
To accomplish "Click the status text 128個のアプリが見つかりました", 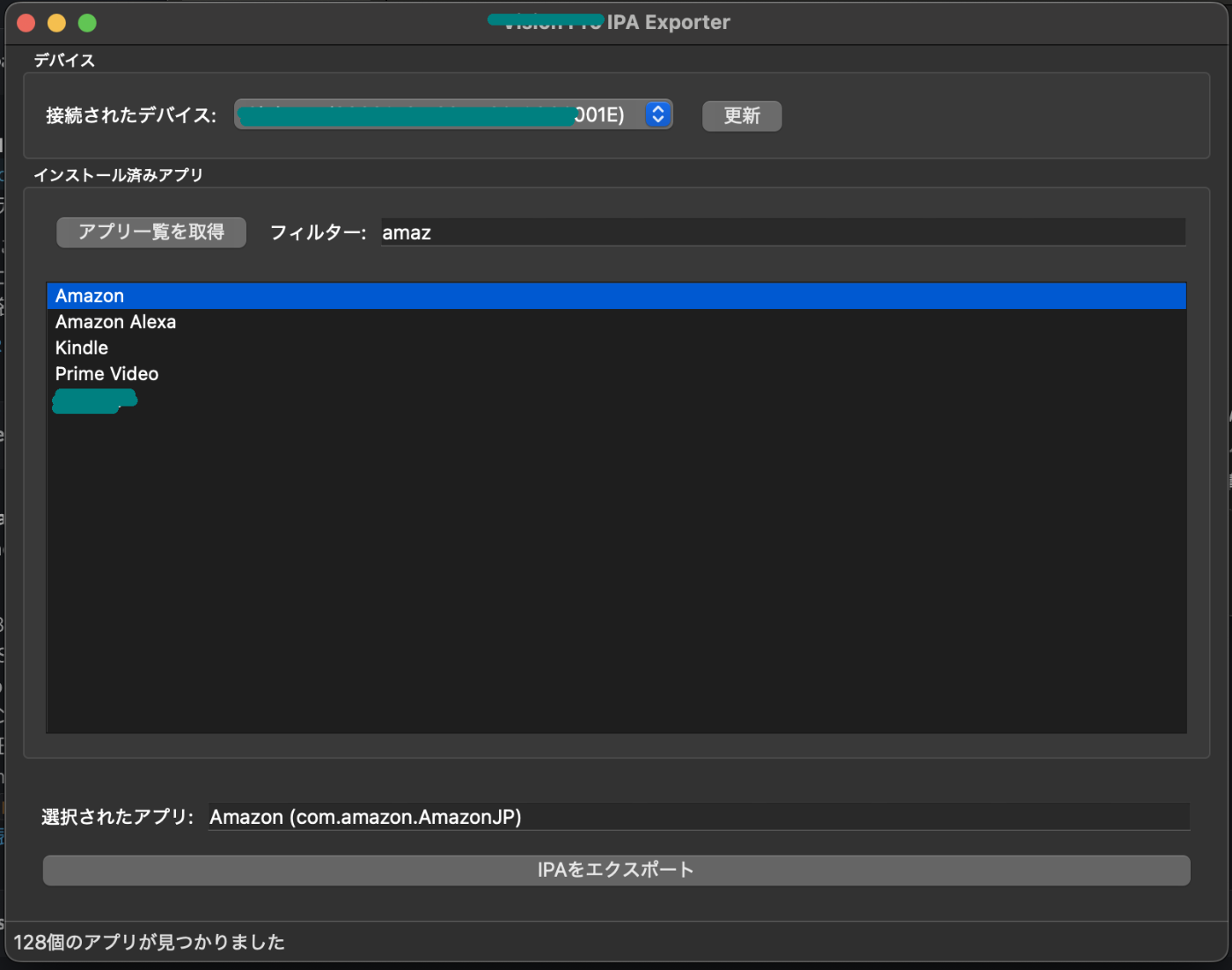I will (150, 942).
